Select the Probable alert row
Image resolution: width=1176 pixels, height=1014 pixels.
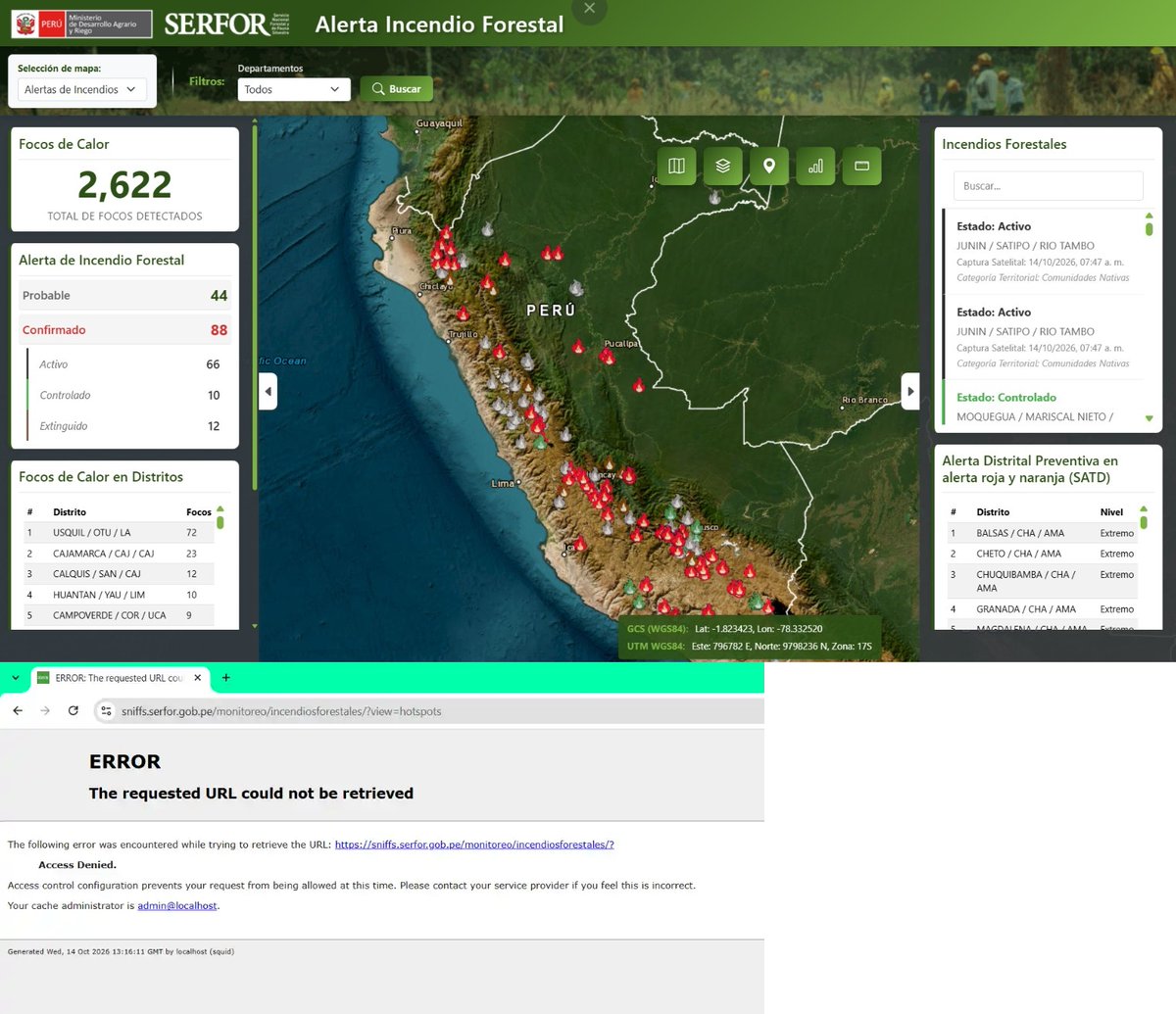[x=124, y=296]
